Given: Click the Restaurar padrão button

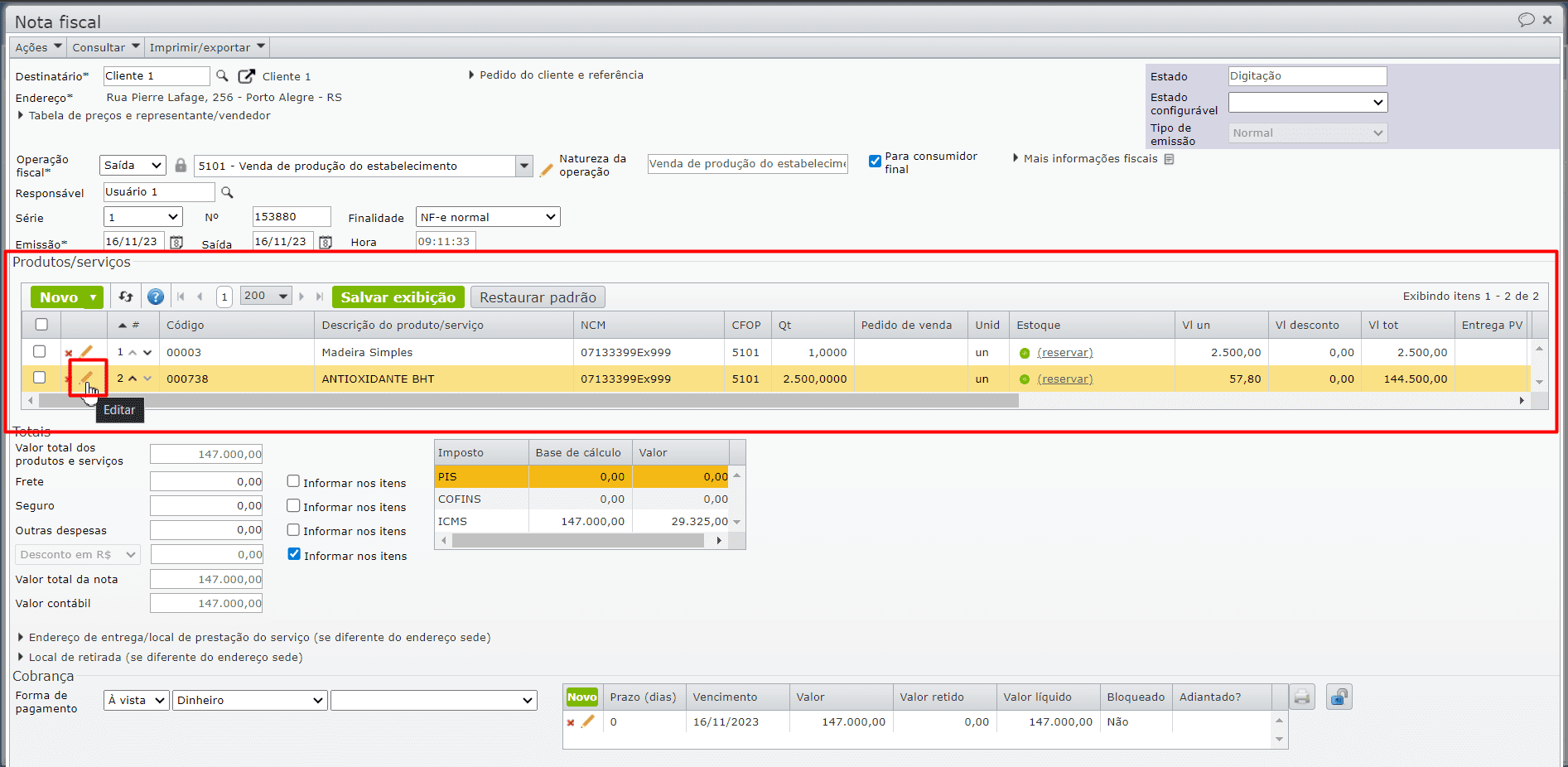Looking at the screenshot, I should point(538,297).
